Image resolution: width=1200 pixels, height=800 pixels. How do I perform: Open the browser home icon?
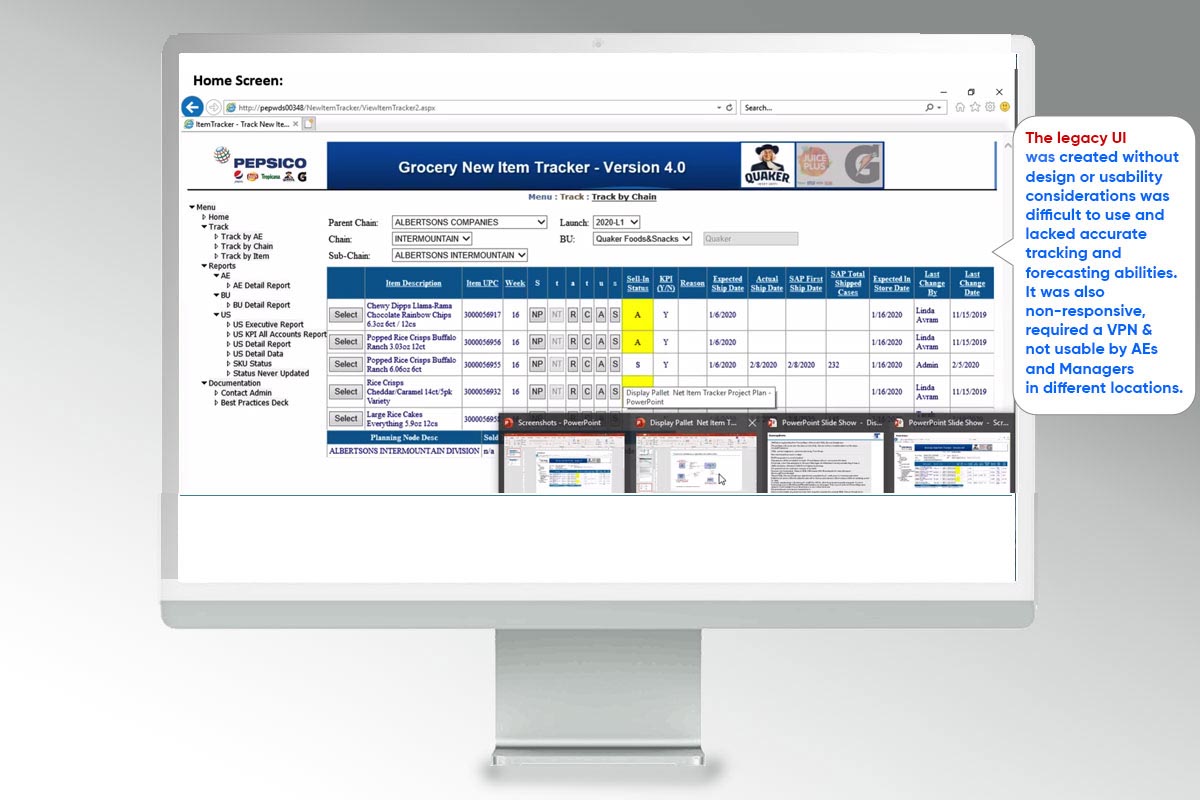(961, 107)
